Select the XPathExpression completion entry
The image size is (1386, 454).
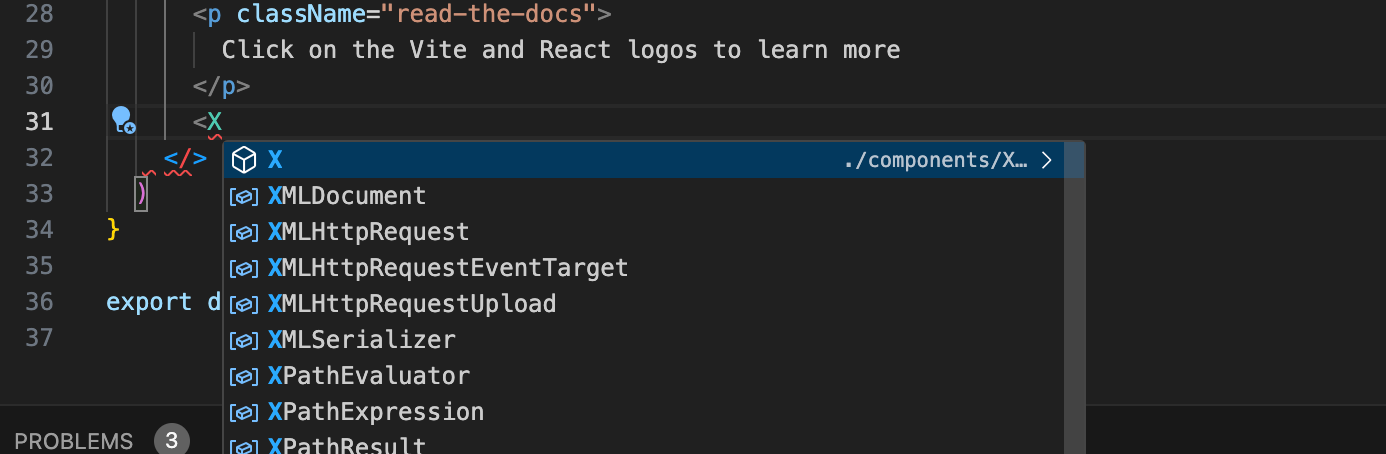pos(376,412)
